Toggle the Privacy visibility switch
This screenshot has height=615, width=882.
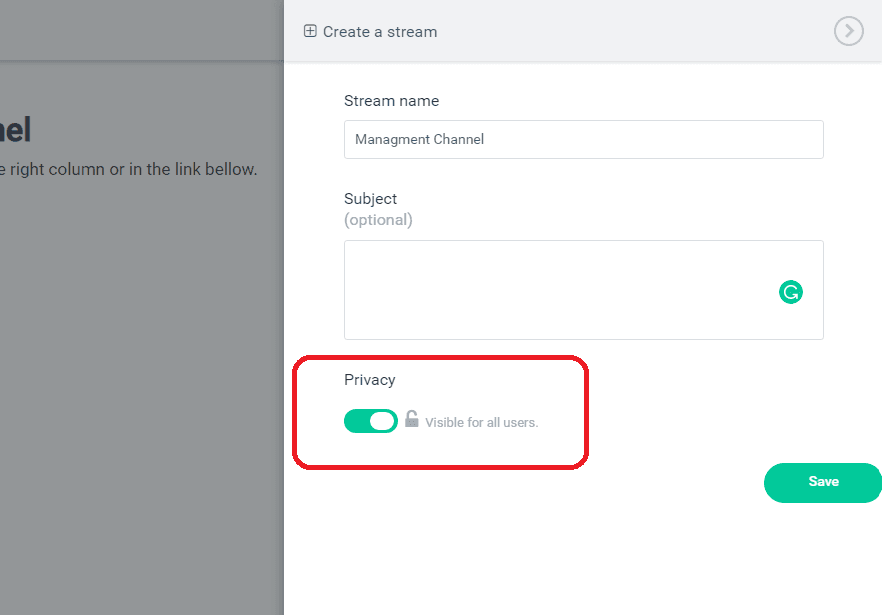(370, 421)
